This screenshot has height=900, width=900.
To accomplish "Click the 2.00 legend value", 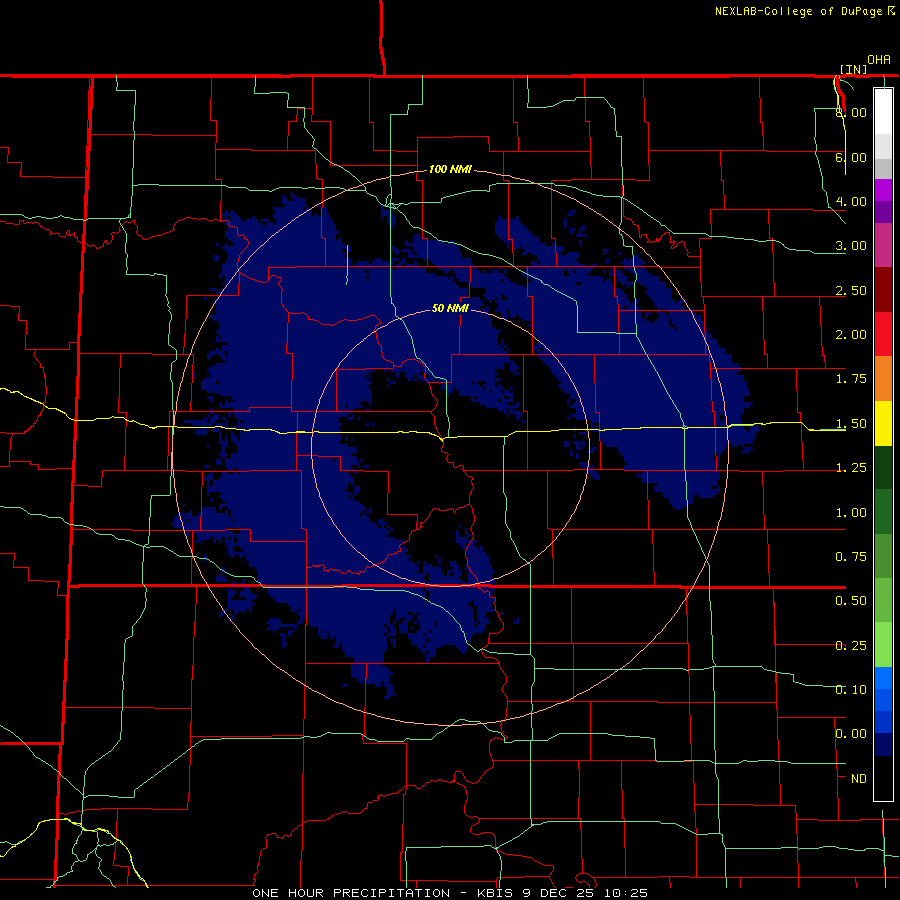I will (x=851, y=335).
